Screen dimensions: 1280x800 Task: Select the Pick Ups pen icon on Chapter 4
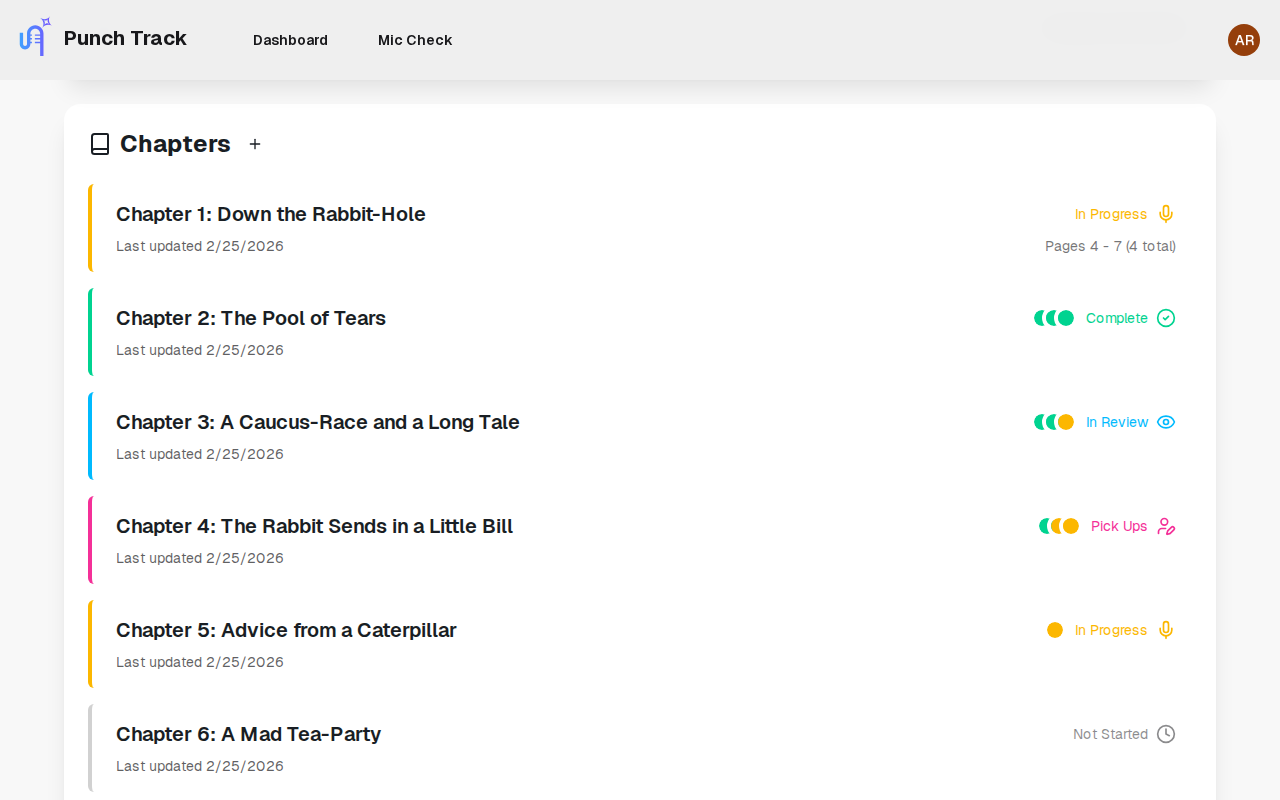click(x=1166, y=526)
